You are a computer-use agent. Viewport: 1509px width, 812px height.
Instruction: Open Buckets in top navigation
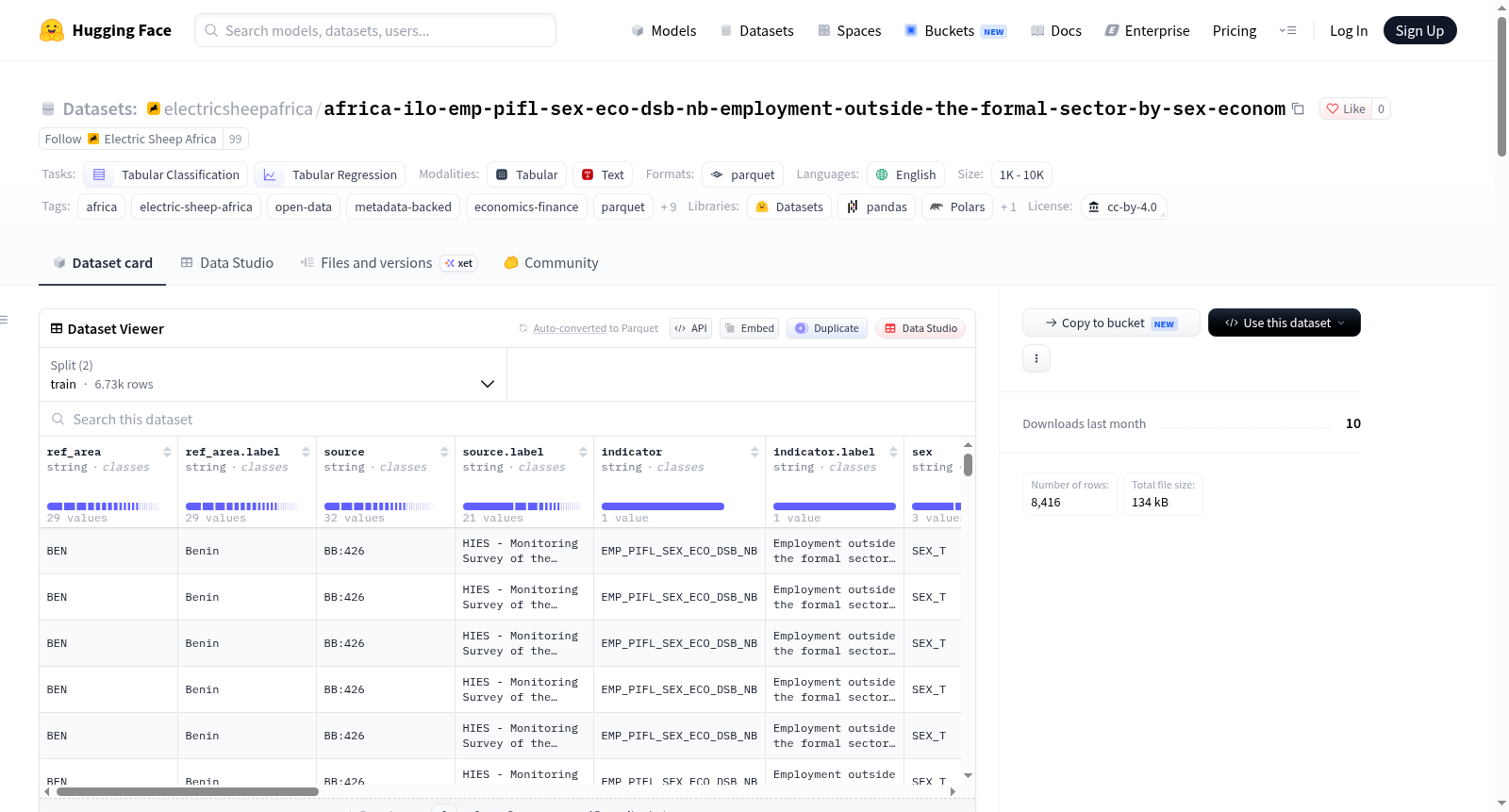(x=955, y=30)
